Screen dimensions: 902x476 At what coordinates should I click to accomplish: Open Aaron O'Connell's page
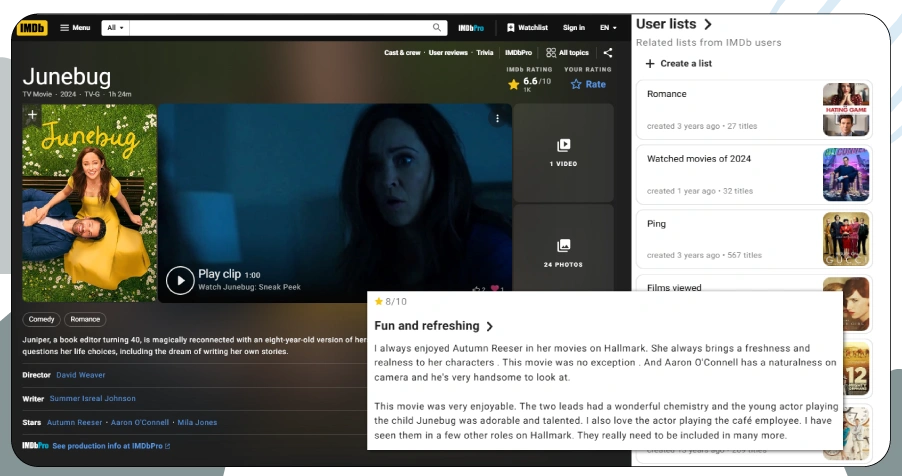click(x=140, y=422)
